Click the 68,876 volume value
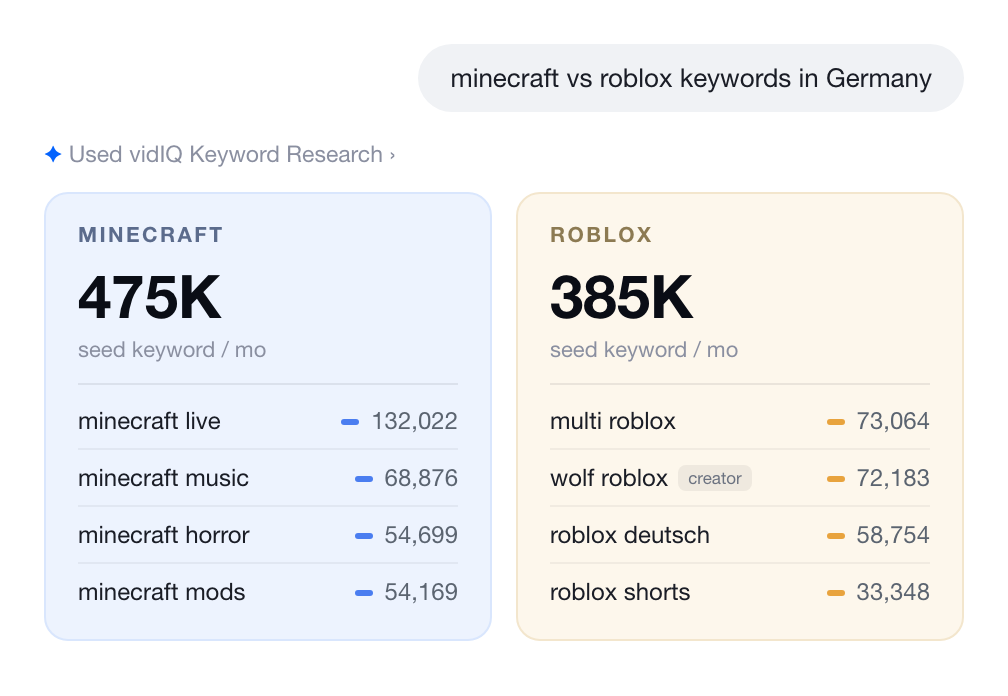This screenshot has height=696, width=1008. click(x=421, y=478)
